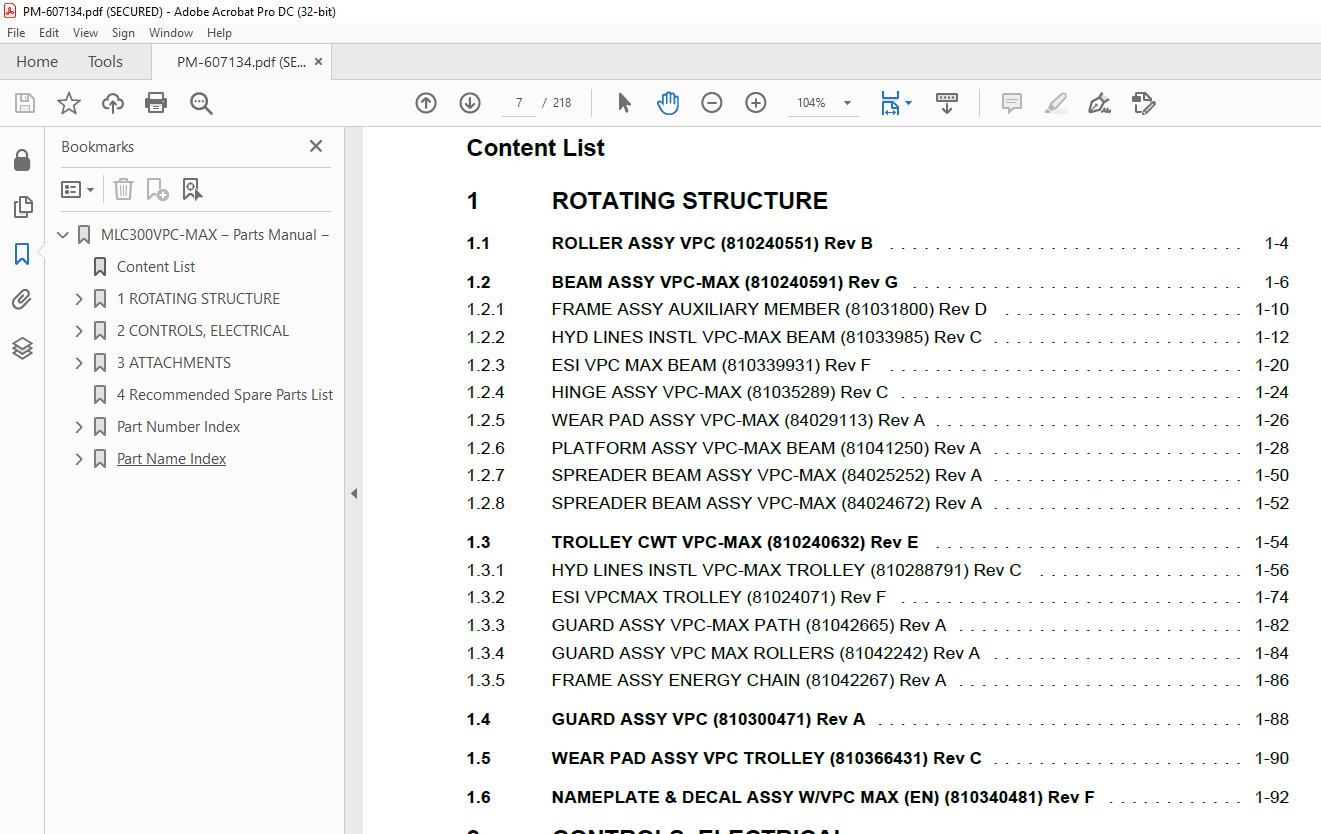This screenshot has width=1321, height=834.
Task: Expand the 3 ATTACHMENTS bookmark
Action: pyautogui.click(x=79, y=363)
